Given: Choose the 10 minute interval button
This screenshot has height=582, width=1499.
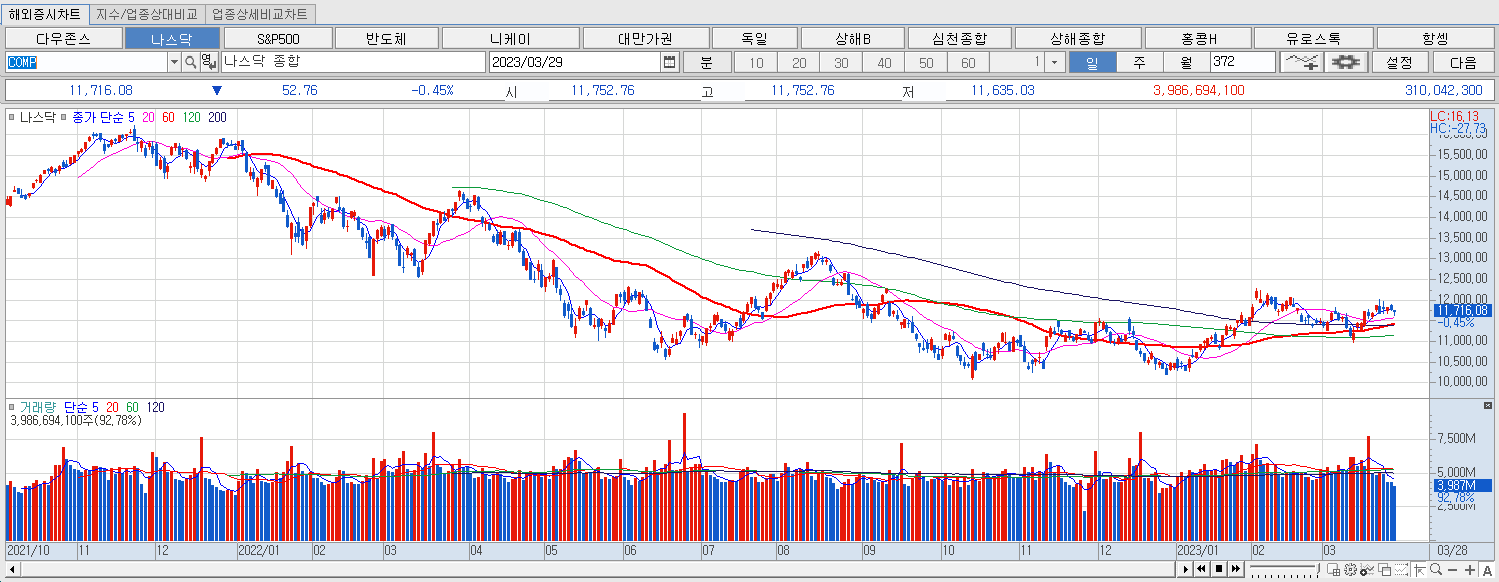Looking at the screenshot, I should click(x=756, y=62).
